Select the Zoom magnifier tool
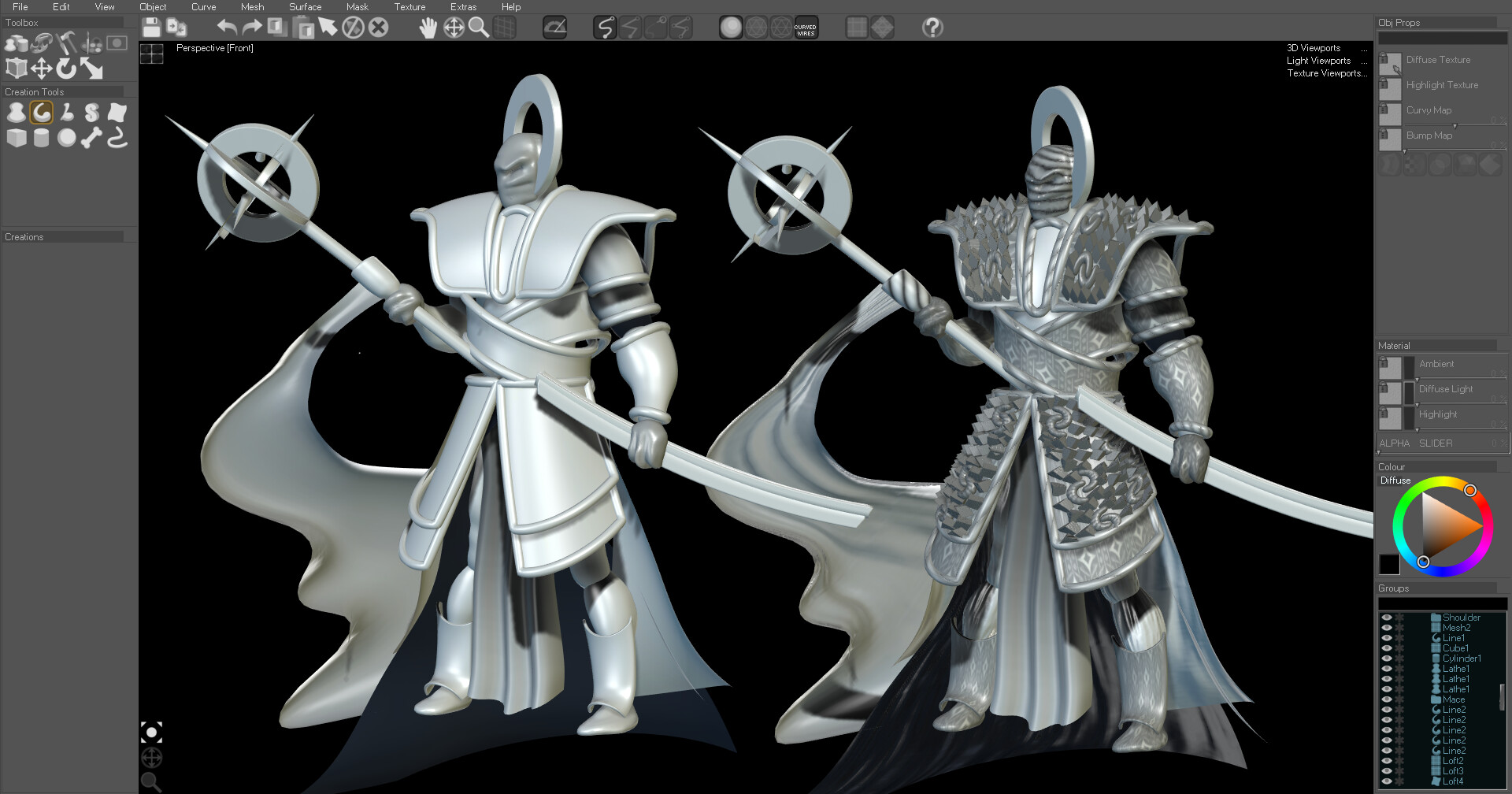Image resolution: width=1512 pixels, height=794 pixels. tap(478, 28)
